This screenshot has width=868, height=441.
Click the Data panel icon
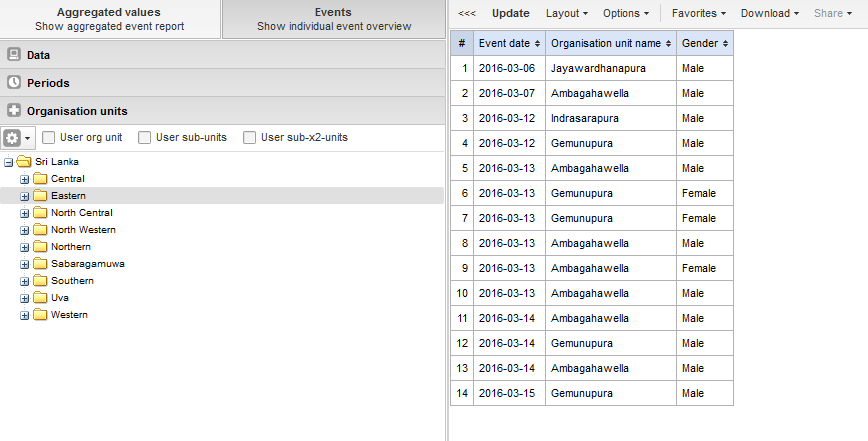14,55
